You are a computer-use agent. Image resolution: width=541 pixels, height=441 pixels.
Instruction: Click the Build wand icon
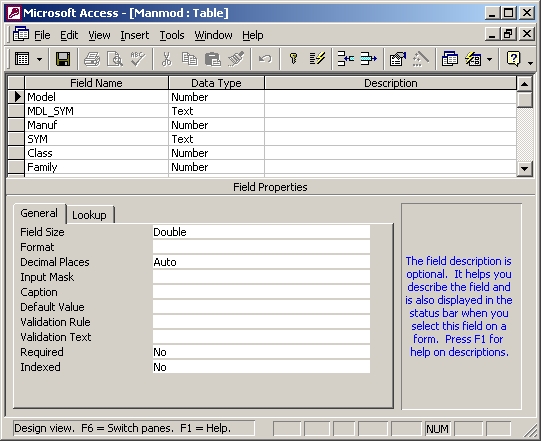pyautogui.click(x=421, y=59)
